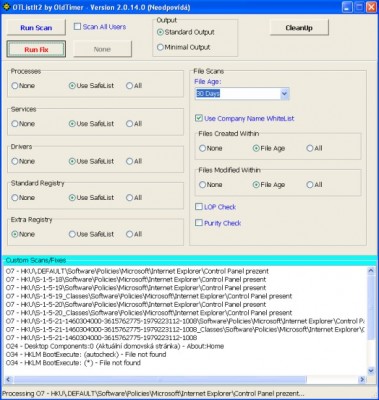Click horizontal scroll left arrow
This screenshot has width=379, height=400.
tap(8, 379)
